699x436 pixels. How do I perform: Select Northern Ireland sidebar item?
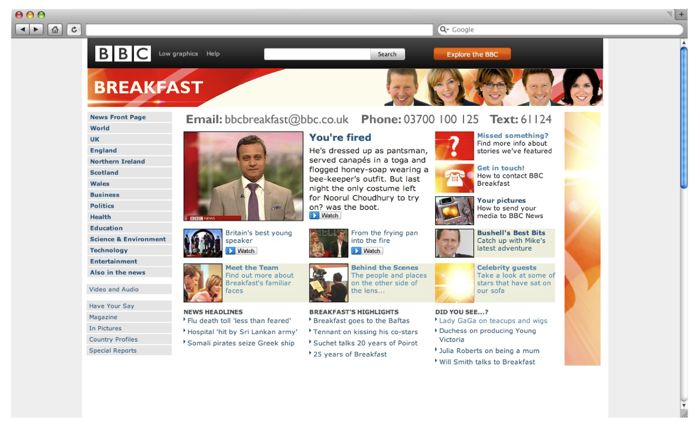(129, 162)
